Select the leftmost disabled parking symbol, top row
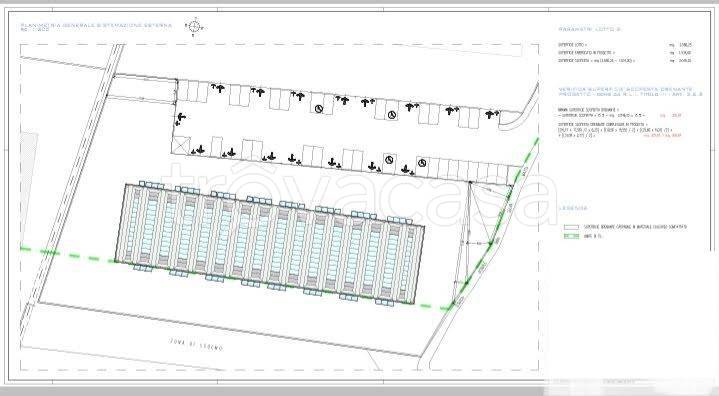This screenshot has width=719, height=396. click(x=319, y=108)
